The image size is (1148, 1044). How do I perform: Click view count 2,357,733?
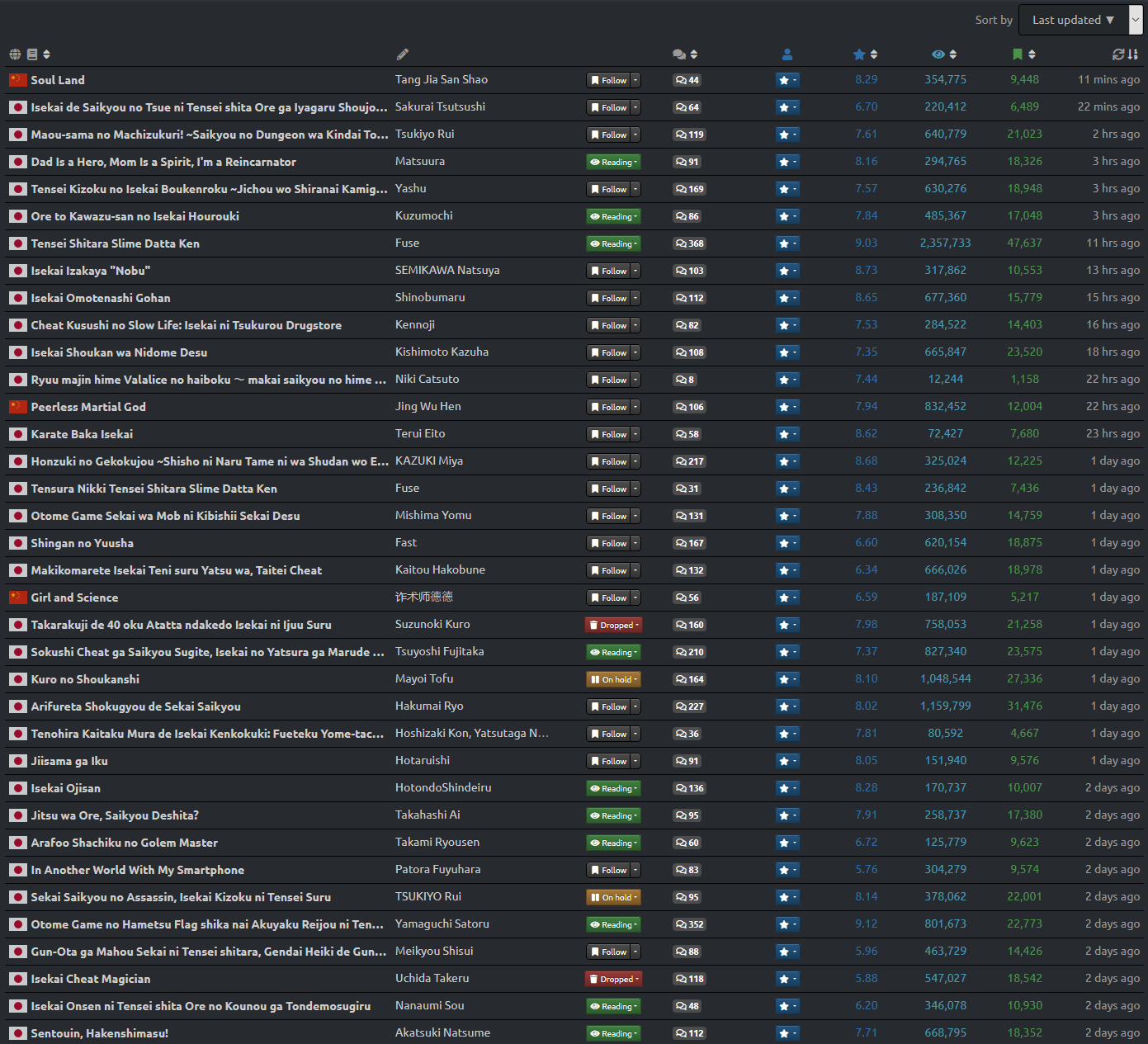point(945,243)
